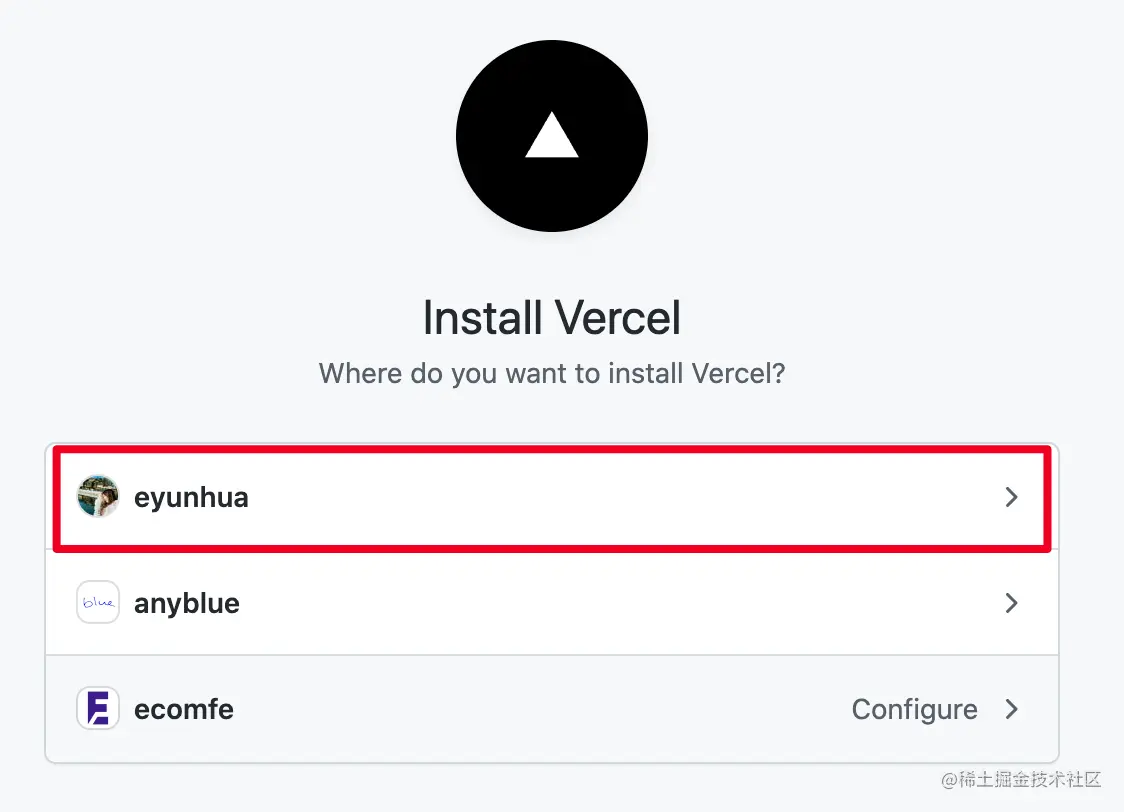Select the ecomfe account name
The image size is (1124, 812).
(x=184, y=709)
